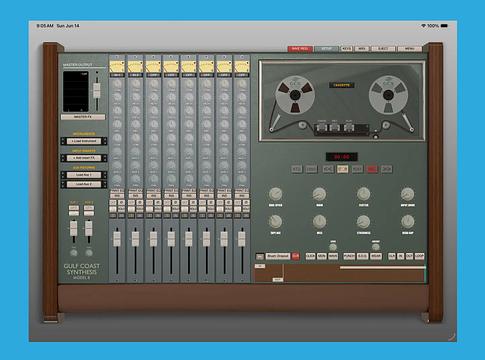
Task: Open channel 1 selector below its VU meter
Action: [x=117, y=75]
